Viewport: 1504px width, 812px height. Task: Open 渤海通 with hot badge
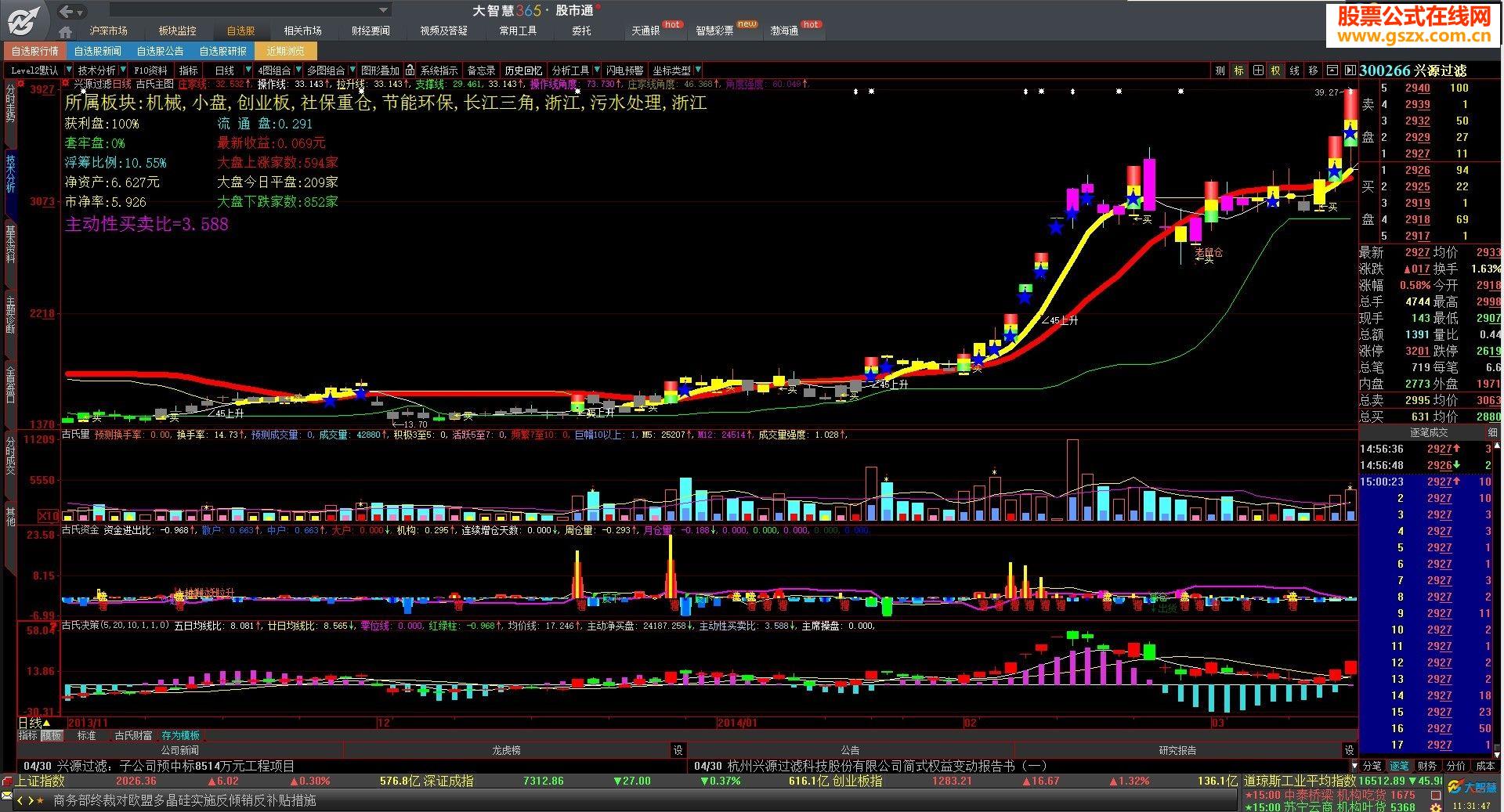[784, 31]
